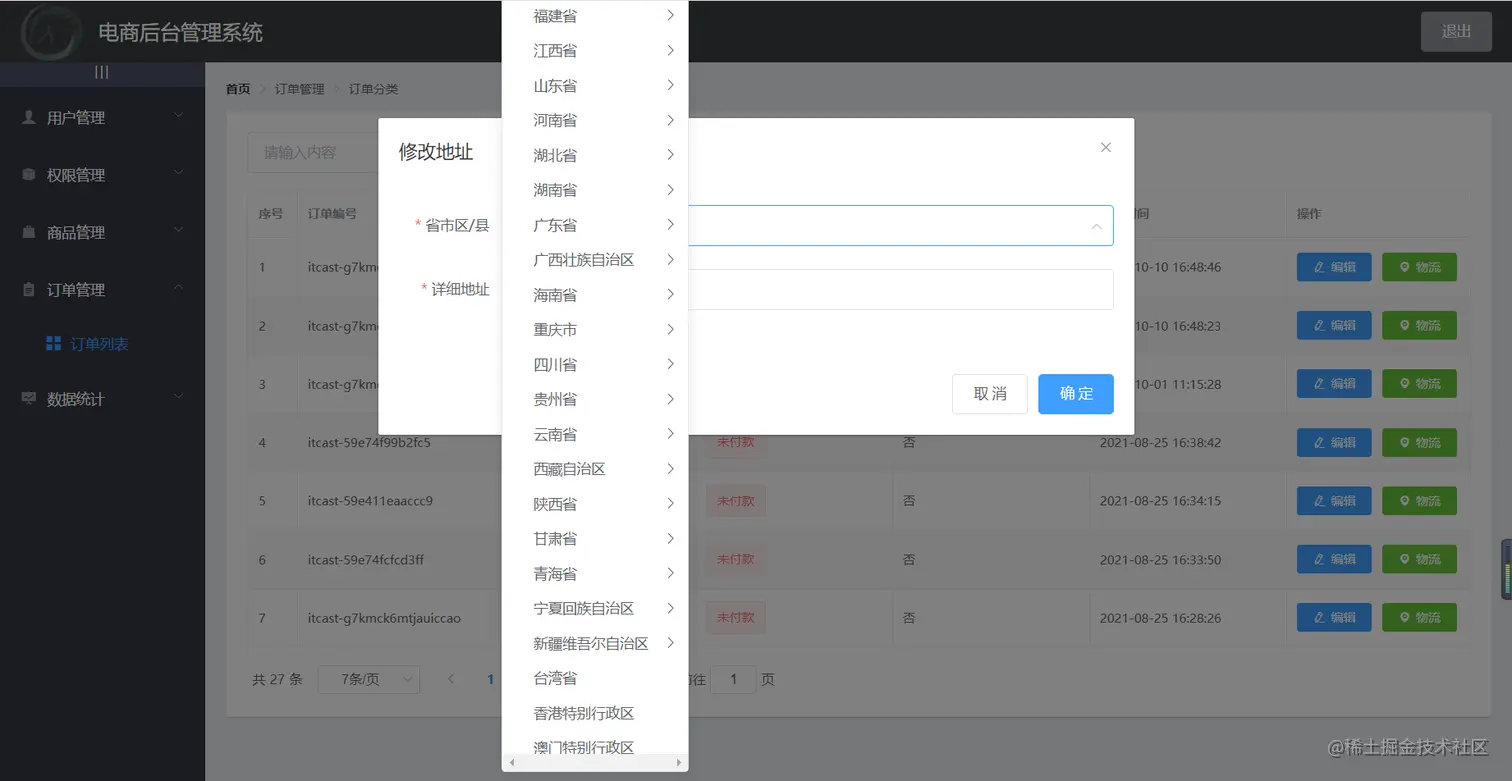Click the 退出 logout button
1512x781 pixels.
point(1456,31)
